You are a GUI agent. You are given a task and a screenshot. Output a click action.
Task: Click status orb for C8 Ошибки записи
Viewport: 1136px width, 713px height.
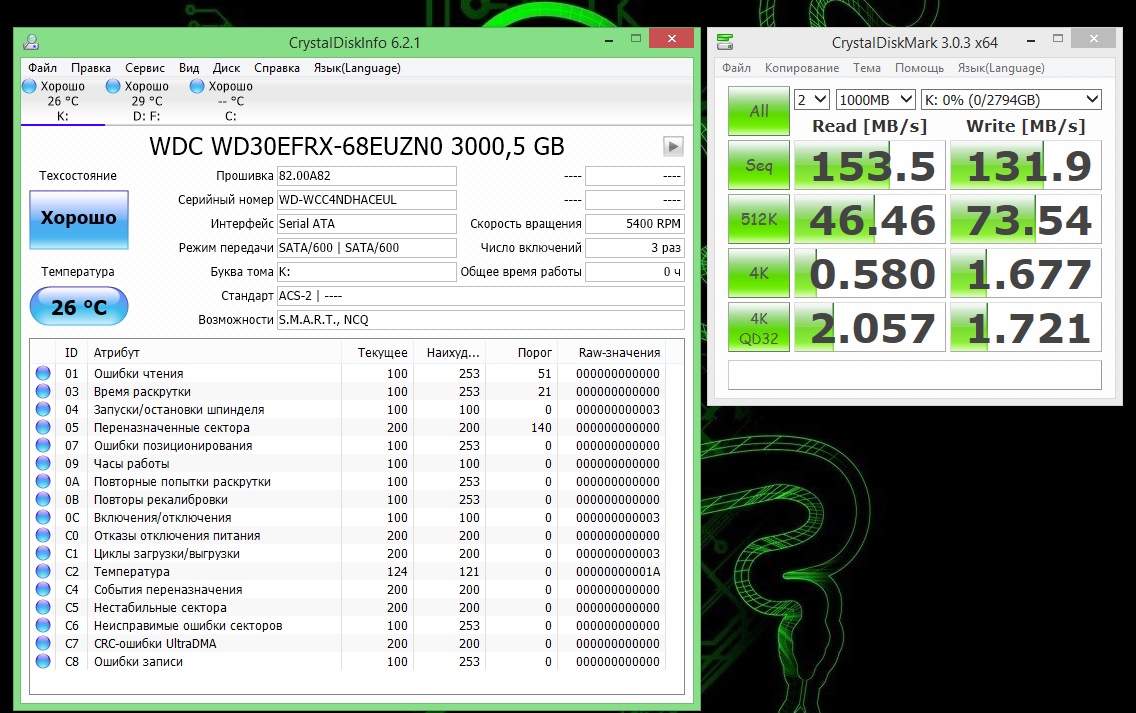coord(43,662)
